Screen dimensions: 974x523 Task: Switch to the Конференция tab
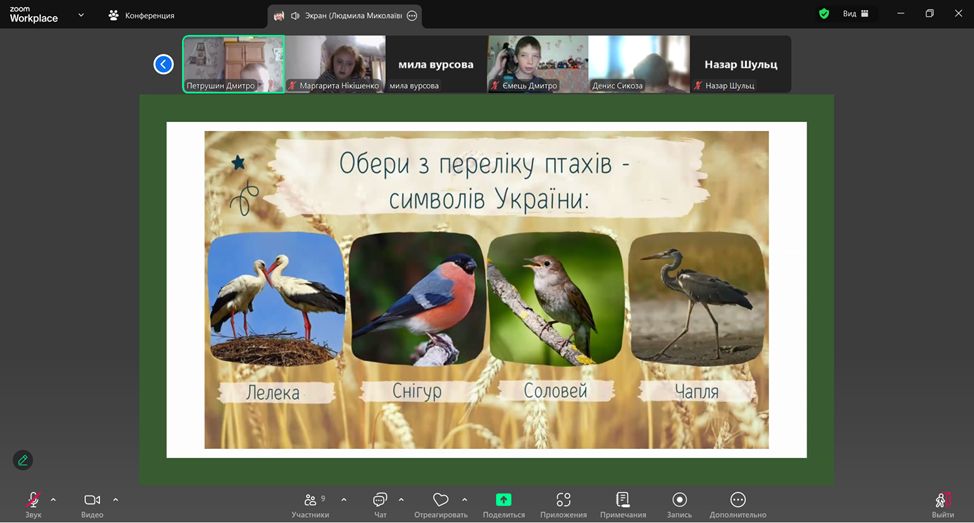click(141, 15)
